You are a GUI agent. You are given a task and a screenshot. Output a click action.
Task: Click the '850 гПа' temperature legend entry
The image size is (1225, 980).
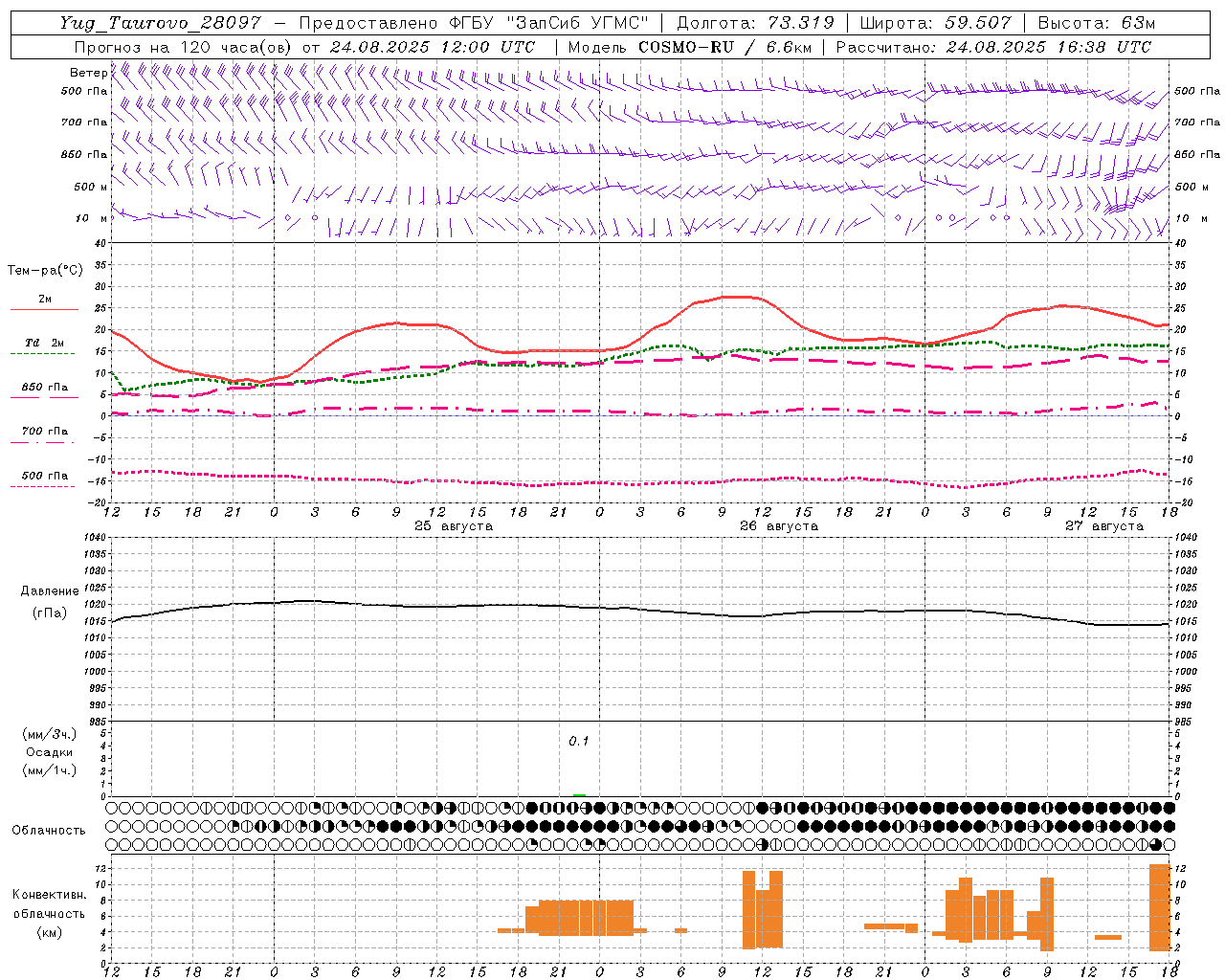45,388
